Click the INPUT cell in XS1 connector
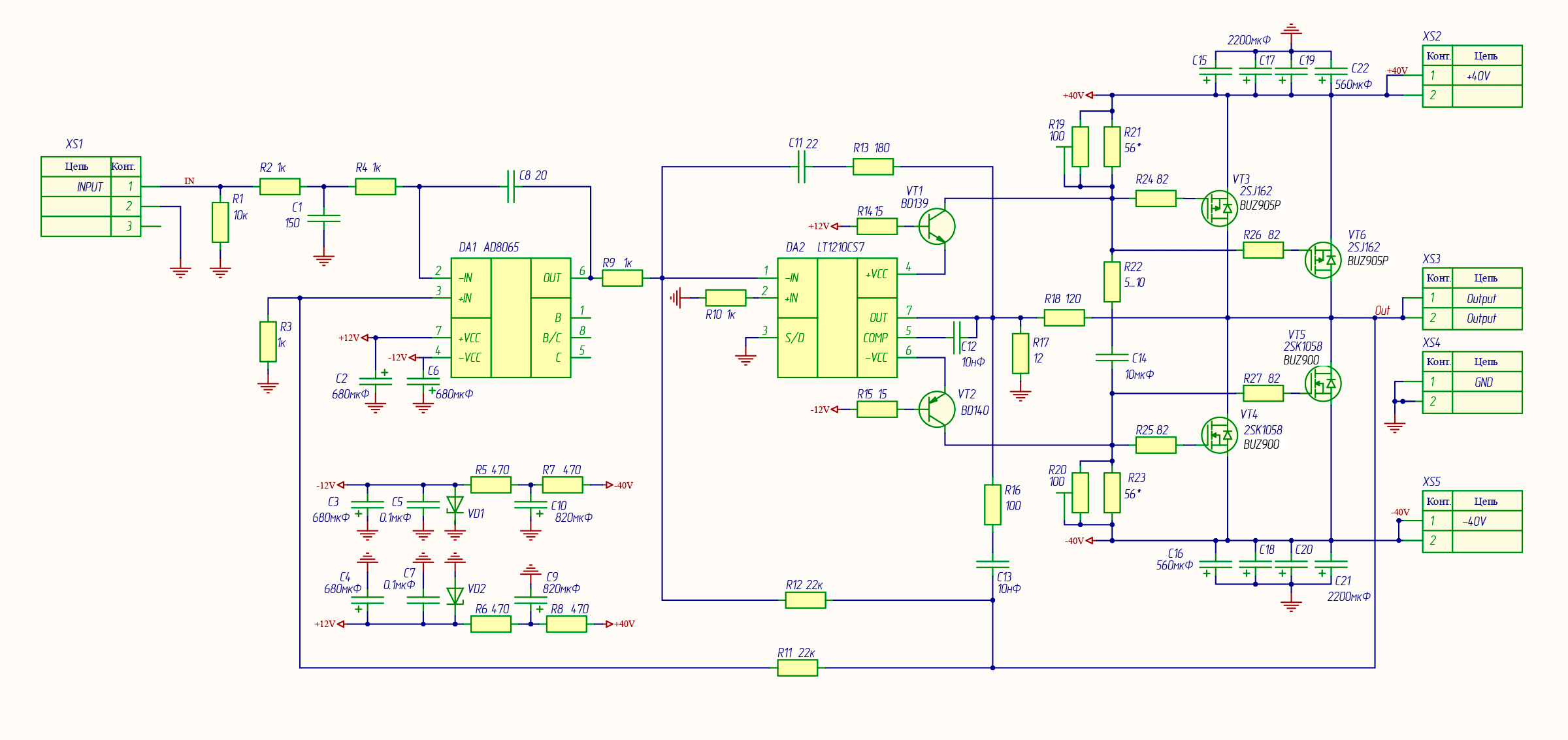Screen dimensions: 1568x740 point(76,187)
